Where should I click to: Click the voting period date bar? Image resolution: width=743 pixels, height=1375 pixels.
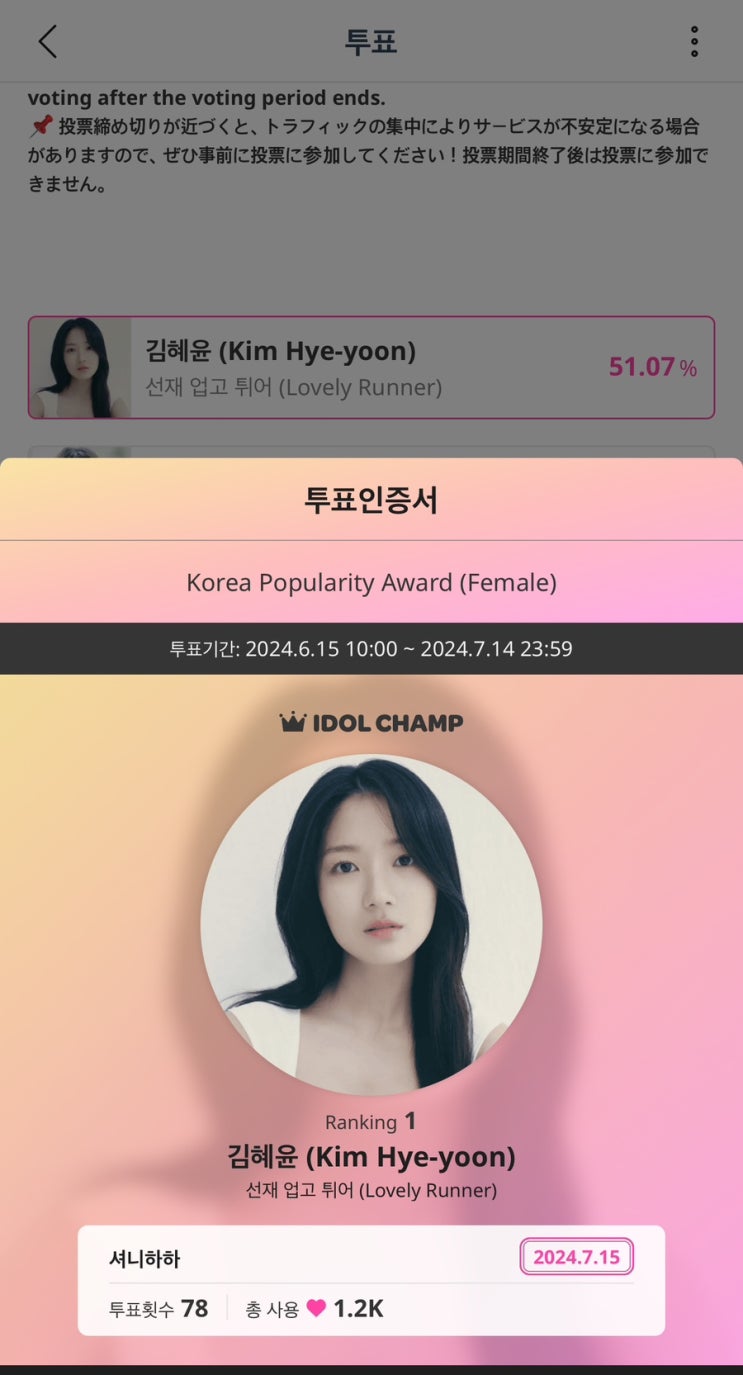point(371,649)
